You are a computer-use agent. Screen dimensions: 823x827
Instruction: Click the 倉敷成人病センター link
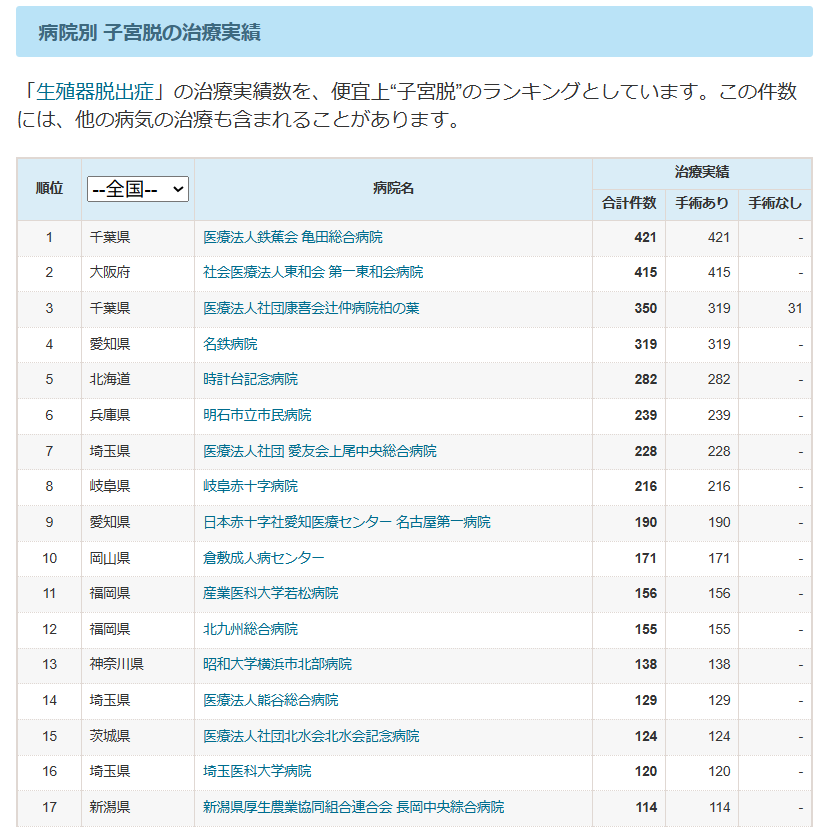point(263,558)
